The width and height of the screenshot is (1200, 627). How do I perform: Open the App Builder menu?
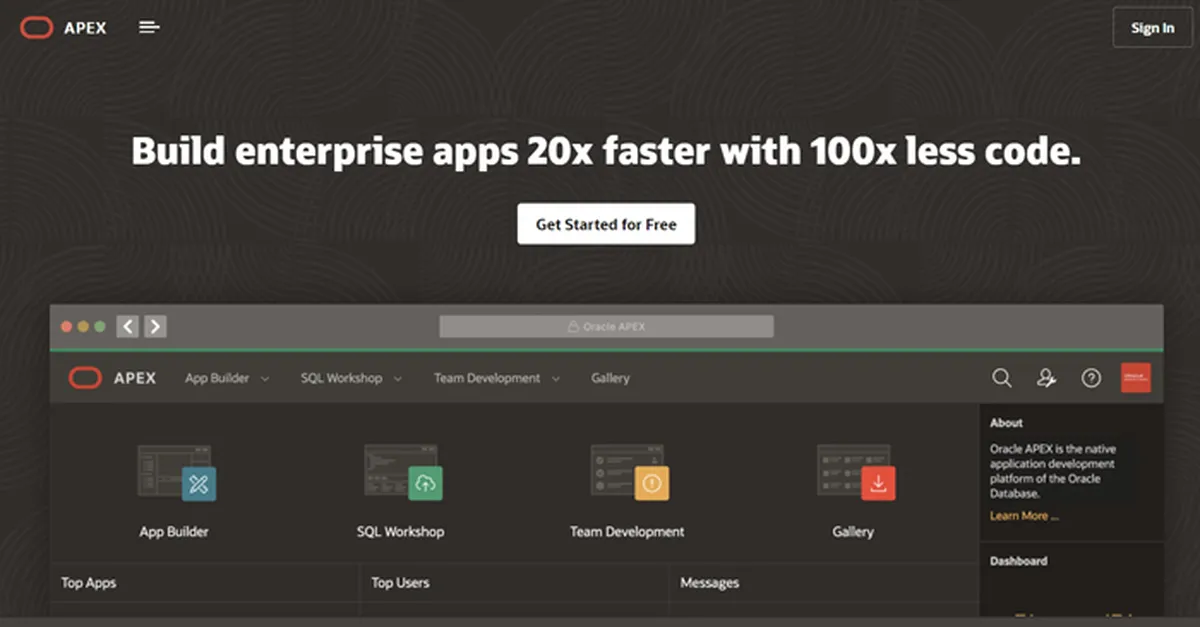pos(217,378)
